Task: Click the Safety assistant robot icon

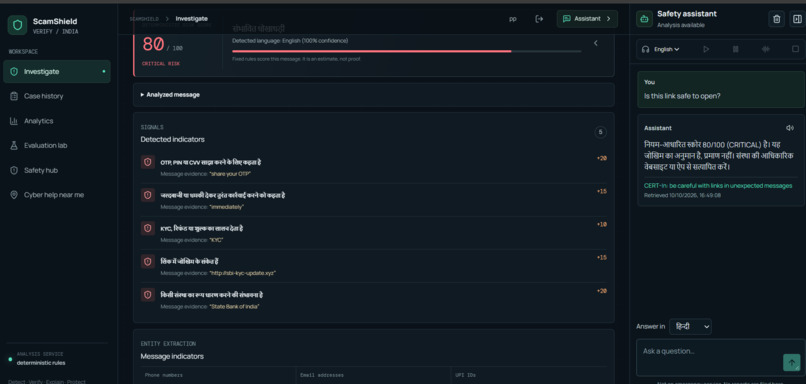Action: [x=644, y=19]
